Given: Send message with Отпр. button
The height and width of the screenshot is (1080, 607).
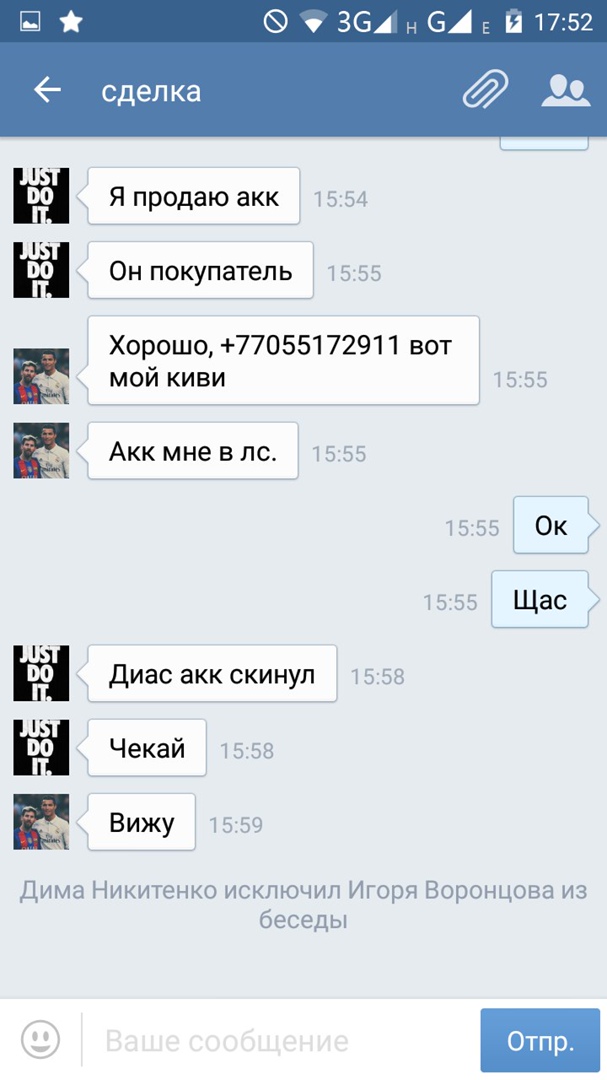Looking at the screenshot, I should (540, 1040).
